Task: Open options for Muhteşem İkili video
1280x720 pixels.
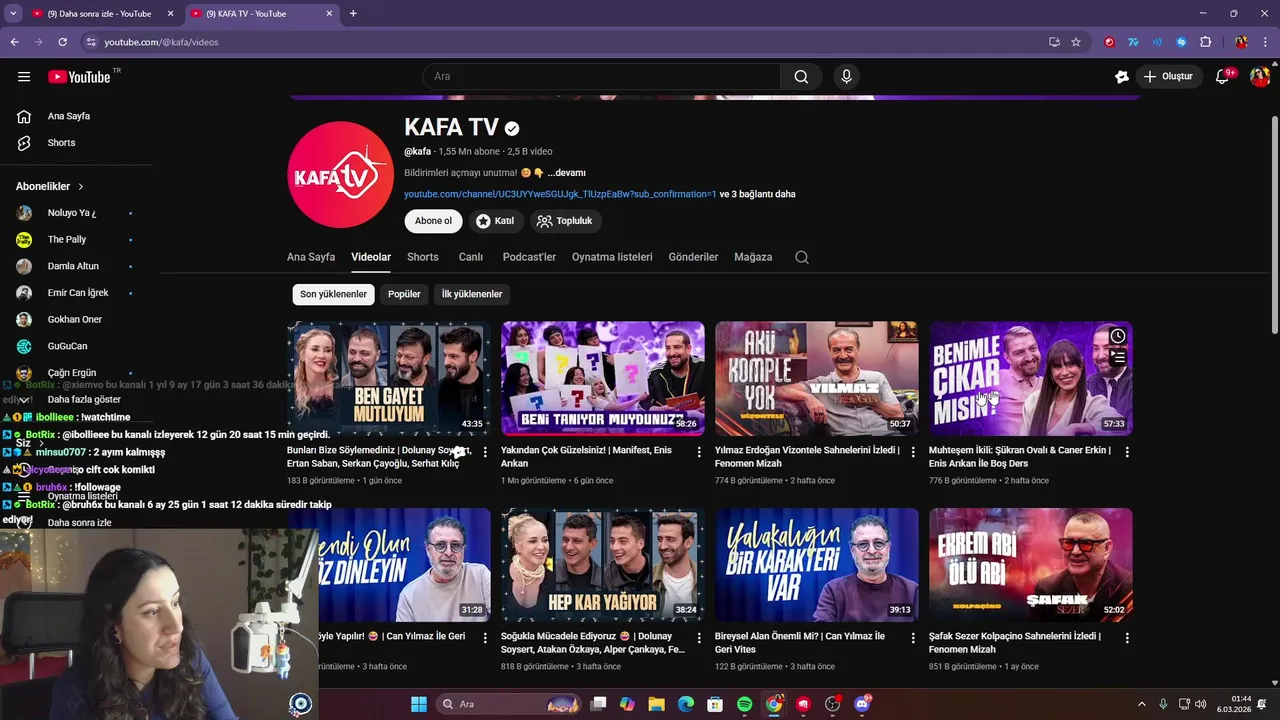Action: tap(1127, 452)
